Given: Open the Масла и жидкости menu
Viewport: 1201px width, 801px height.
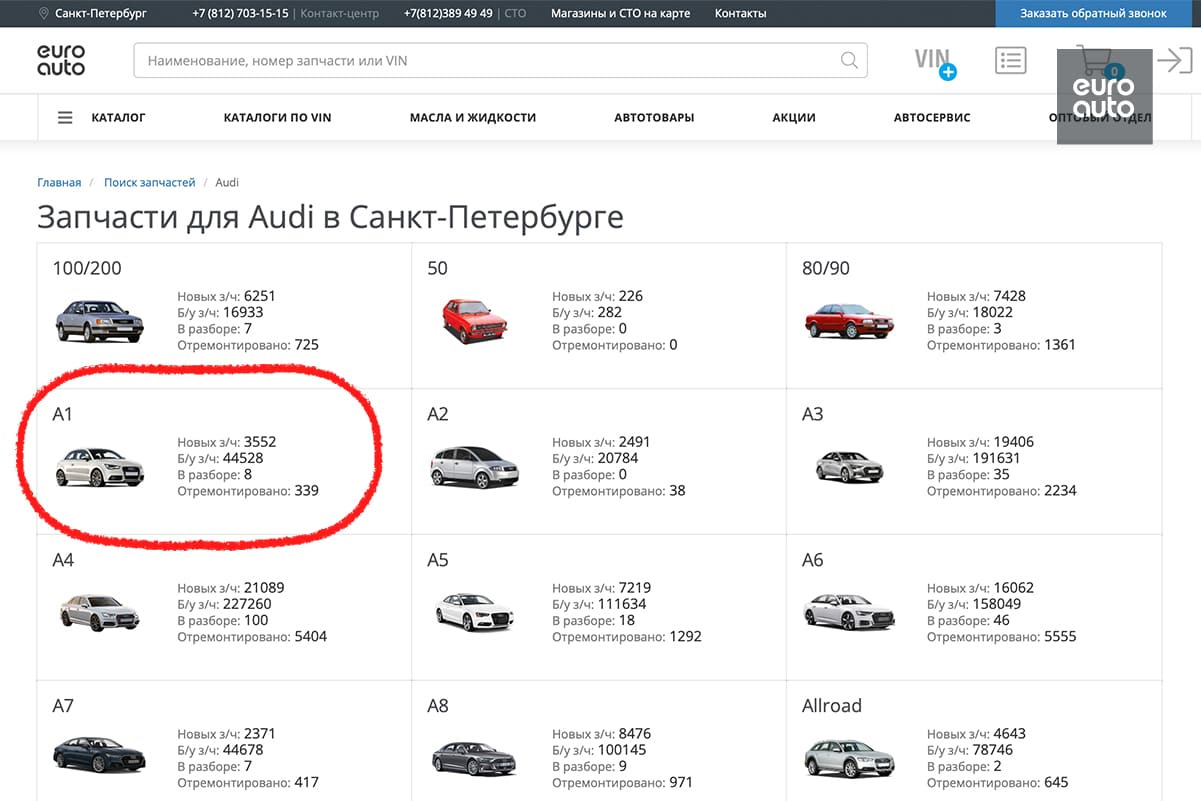Looking at the screenshot, I should [x=472, y=118].
